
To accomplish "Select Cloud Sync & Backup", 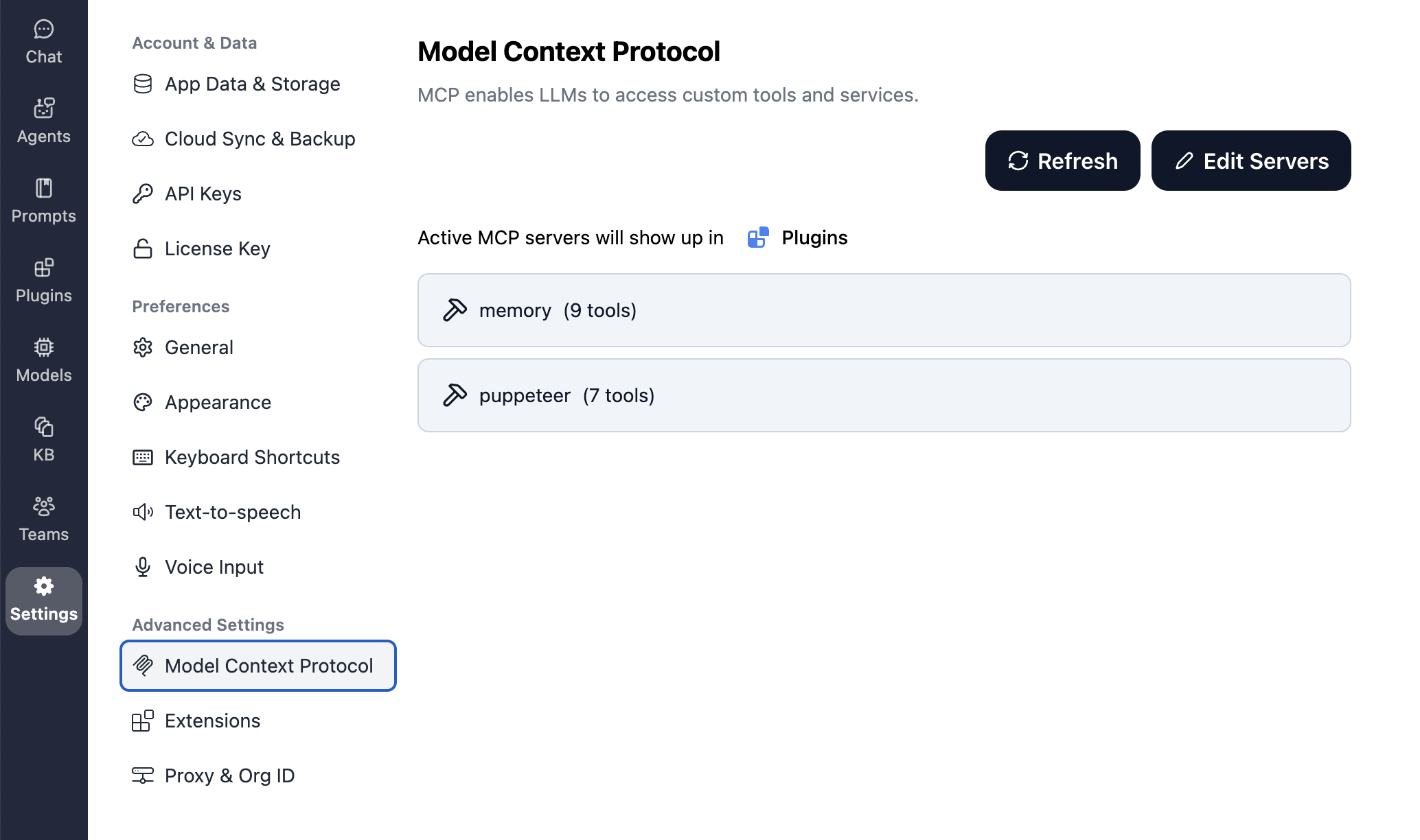I will [260, 139].
